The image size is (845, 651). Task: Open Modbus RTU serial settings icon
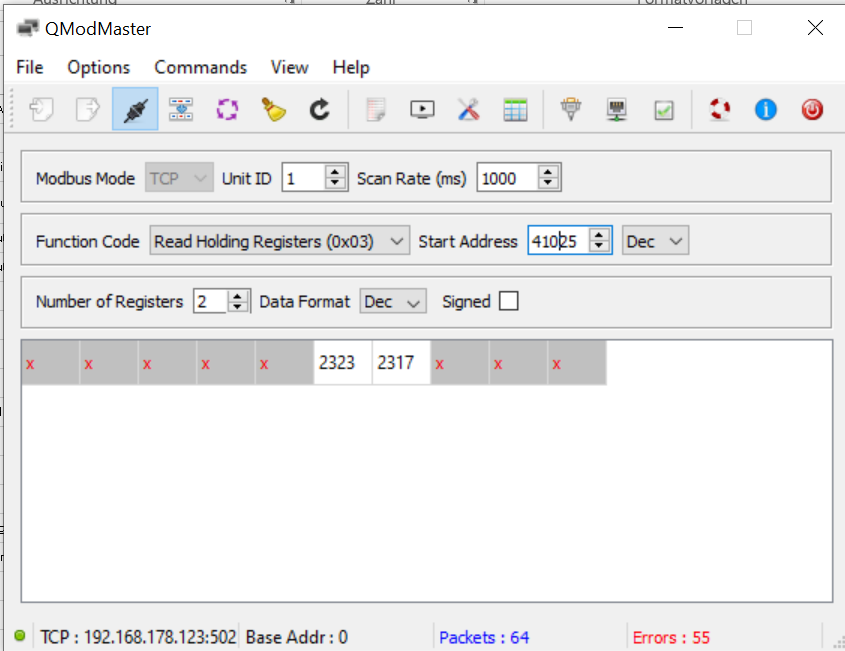(x=571, y=109)
